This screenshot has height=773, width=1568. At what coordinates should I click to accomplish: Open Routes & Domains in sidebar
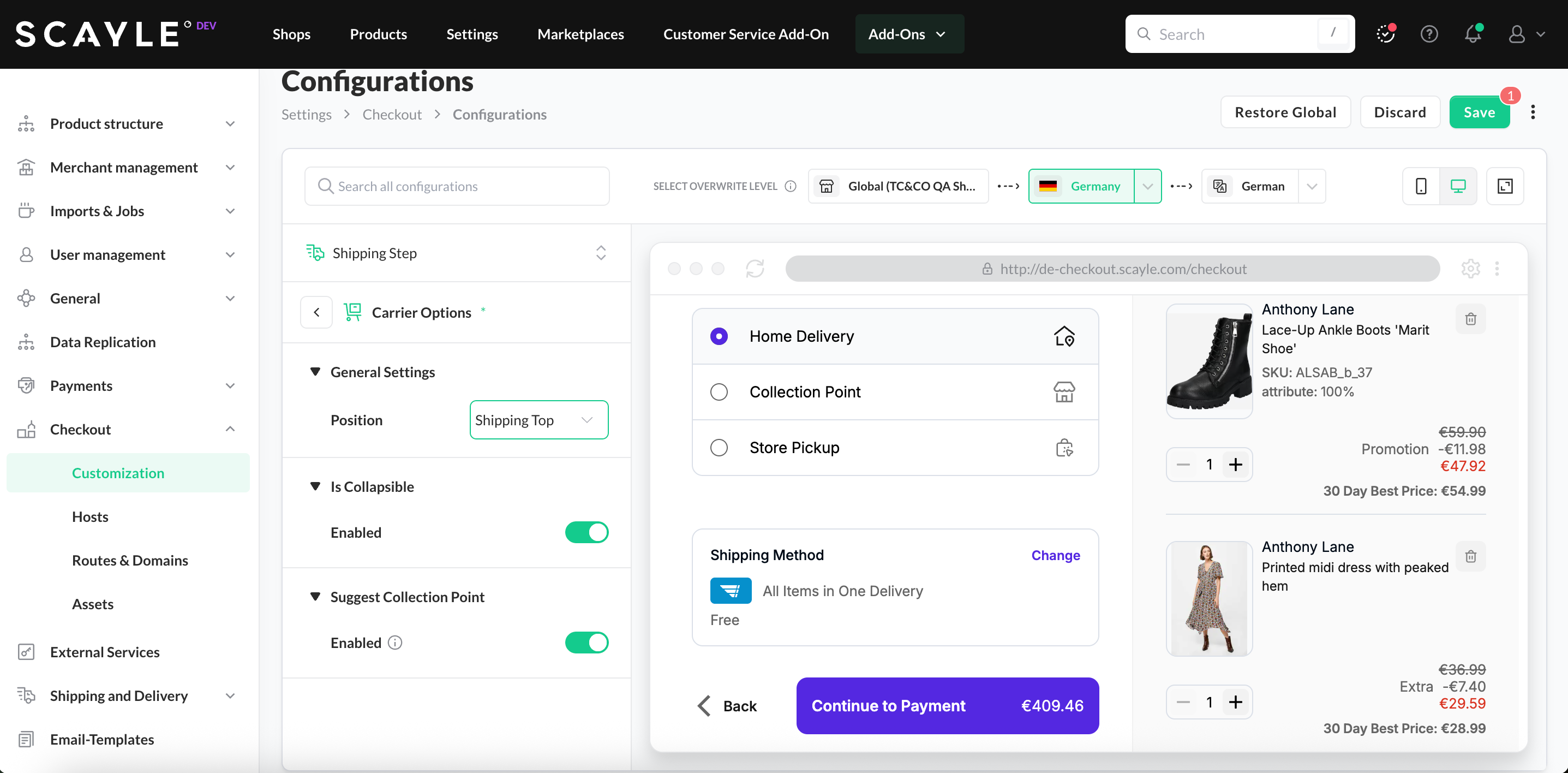pyautogui.click(x=130, y=561)
